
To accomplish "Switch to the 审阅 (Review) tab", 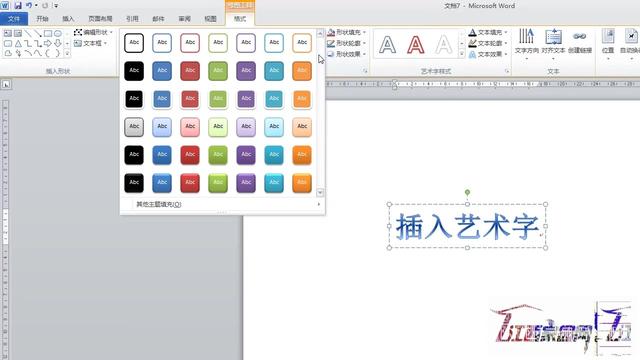I will click(184, 19).
